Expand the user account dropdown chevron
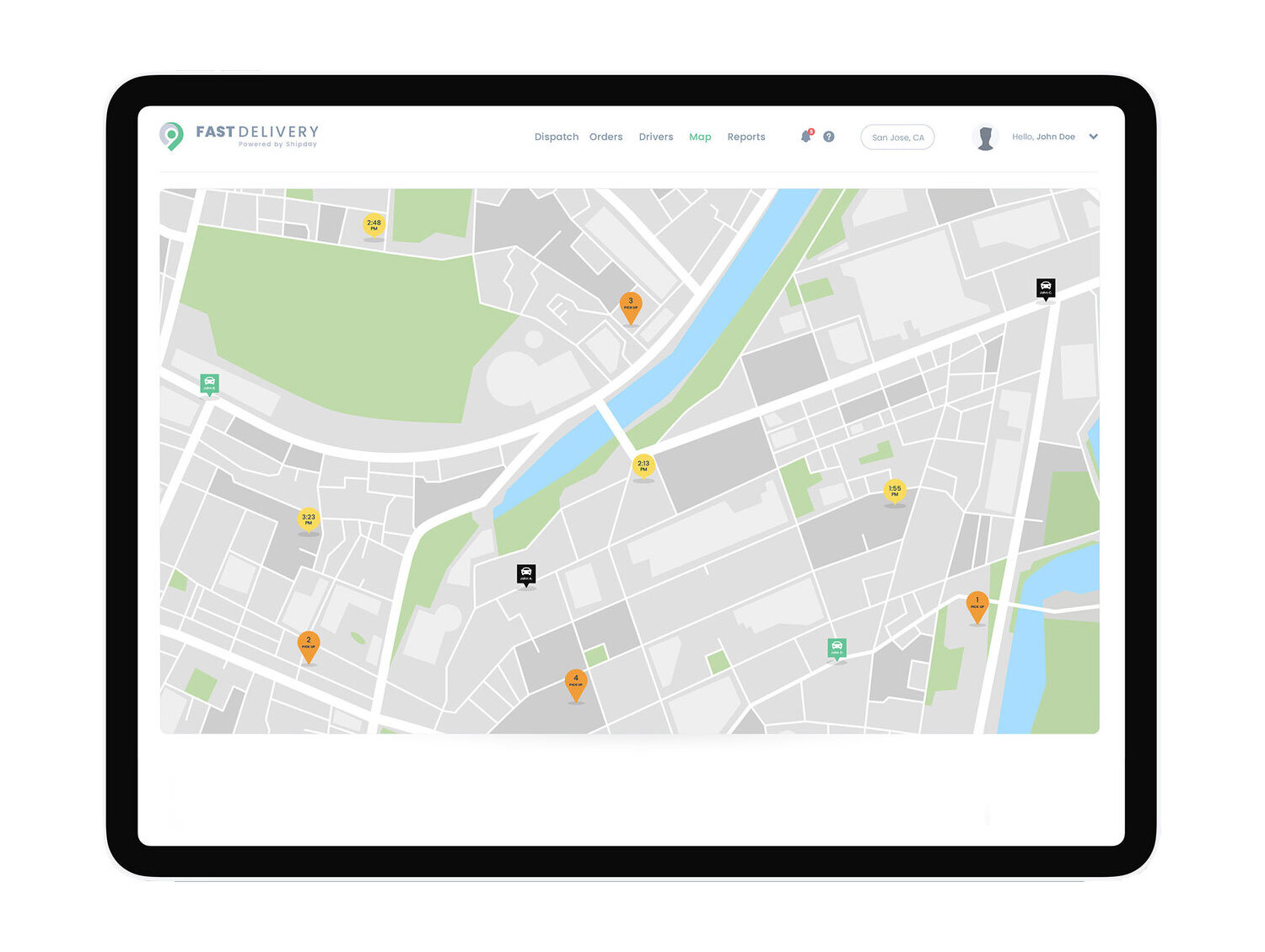Image resolution: width=1265 pixels, height=952 pixels. click(x=1093, y=137)
